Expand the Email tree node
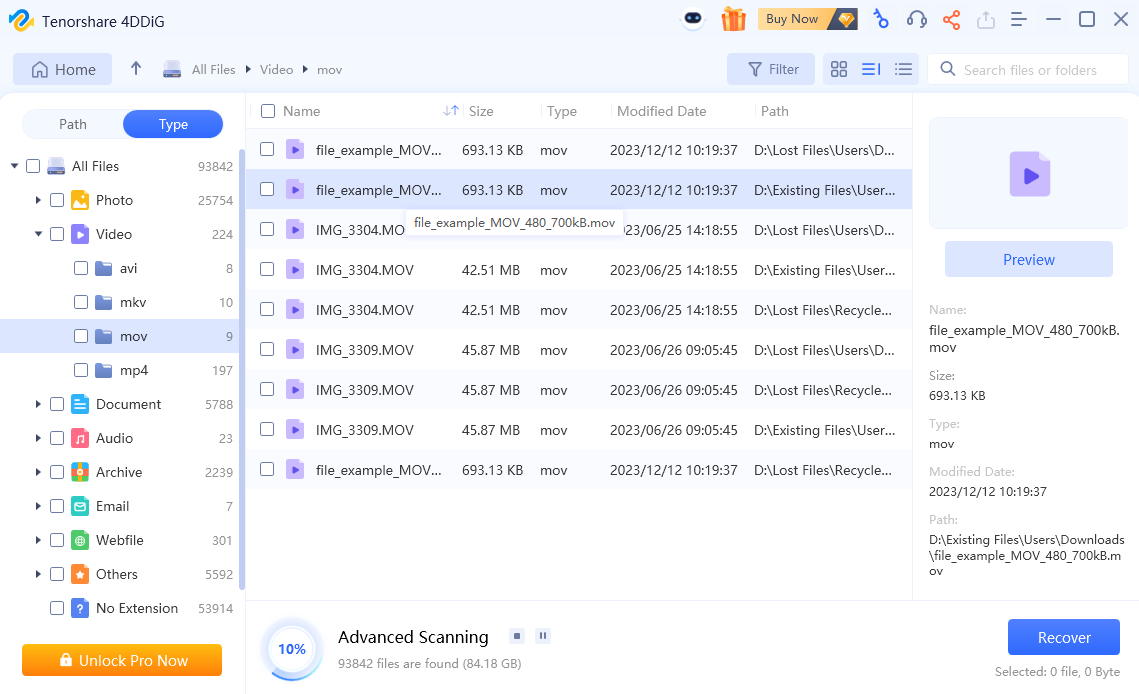1139x694 pixels. point(38,507)
